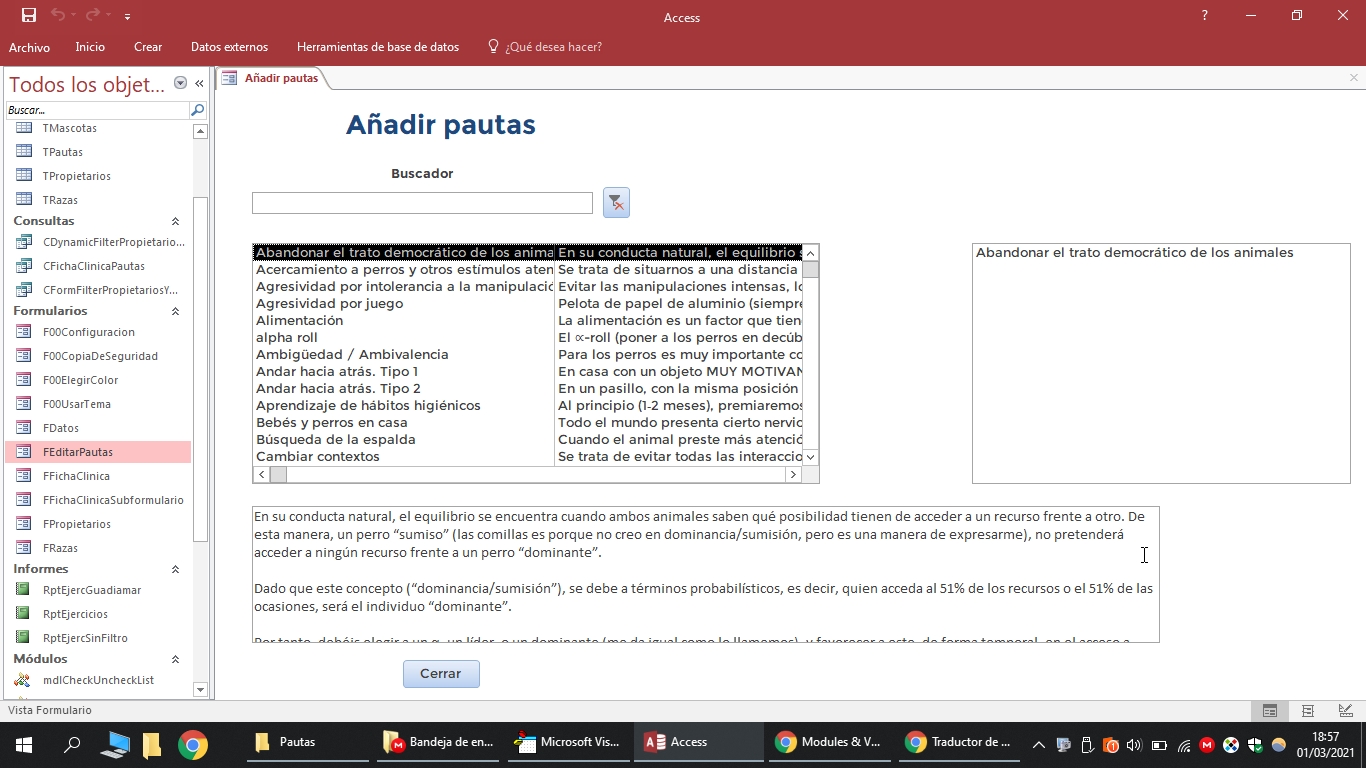Image resolution: width=1366 pixels, height=768 pixels.
Task: Select the Añadir pautas document tab
Action: tap(272, 78)
